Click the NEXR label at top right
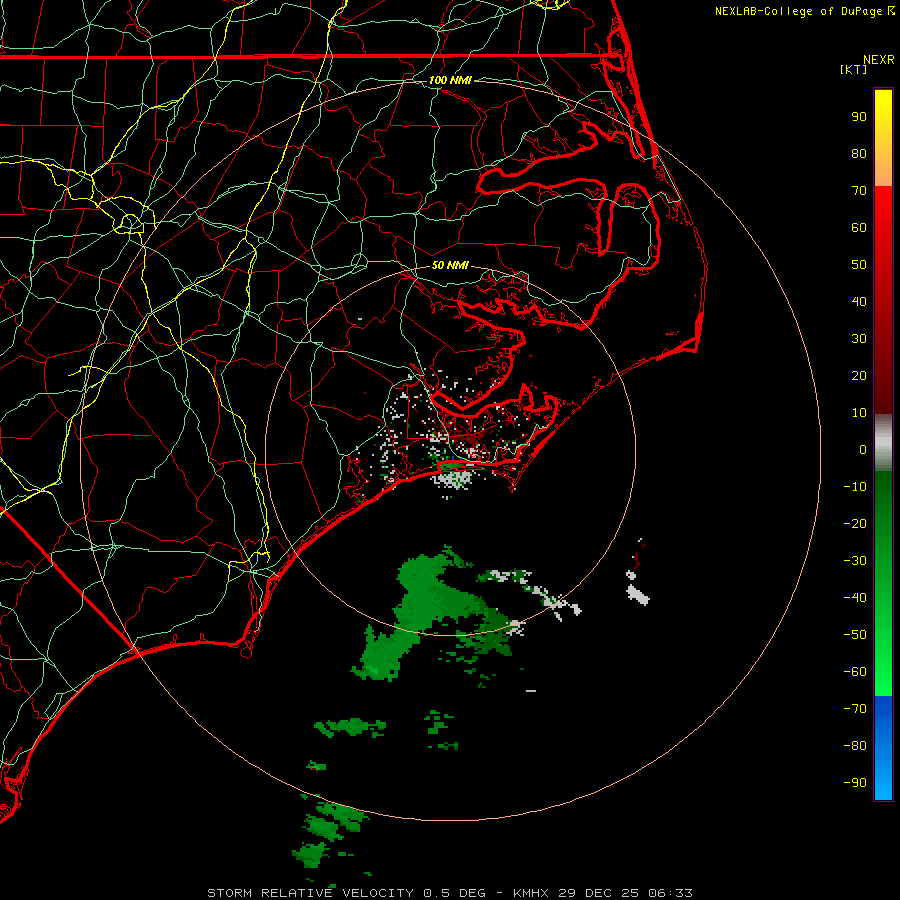 pos(879,60)
